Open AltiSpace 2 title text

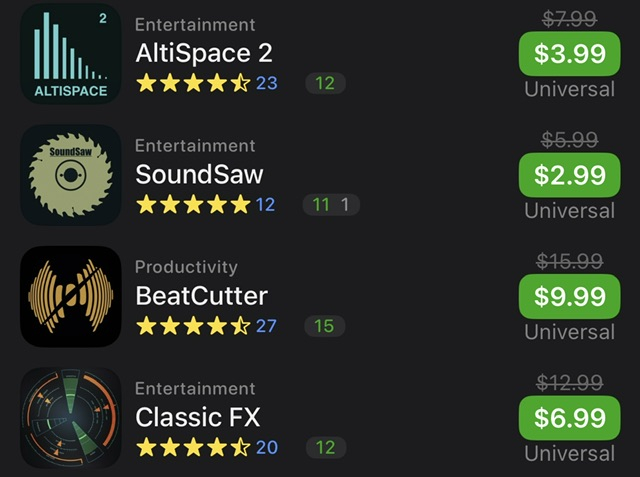coord(204,53)
